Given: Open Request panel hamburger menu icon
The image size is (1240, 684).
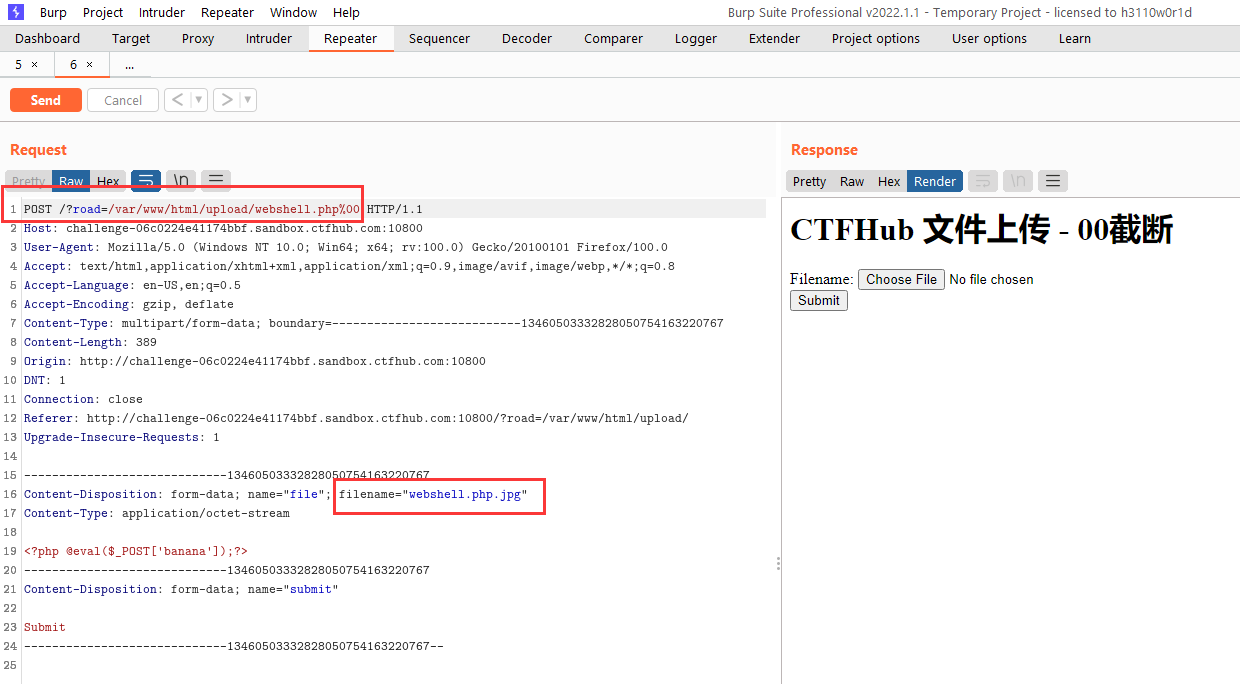Looking at the screenshot, I should click(x=216, y=181).
